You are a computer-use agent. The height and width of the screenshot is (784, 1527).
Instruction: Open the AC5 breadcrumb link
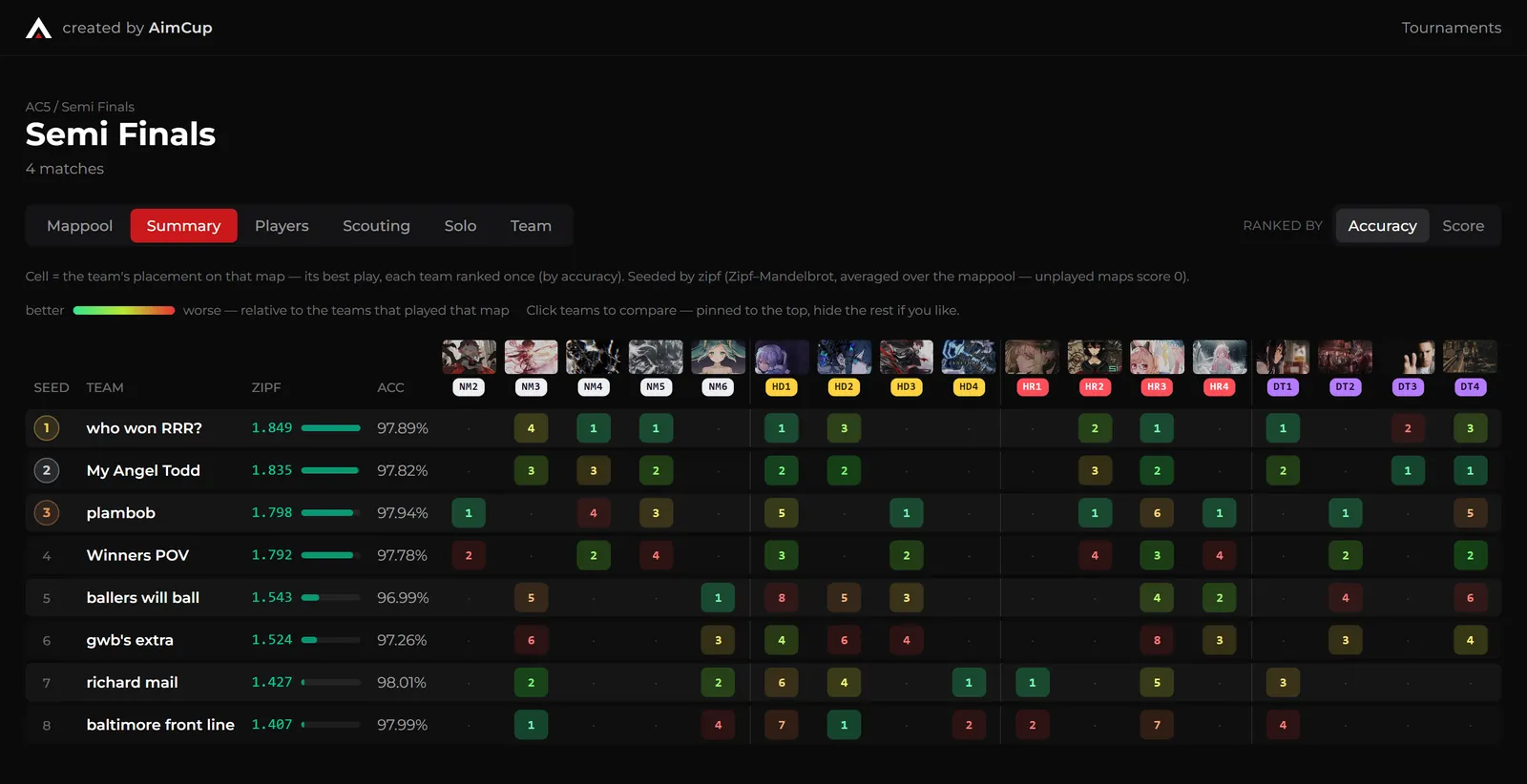[37, 107]
